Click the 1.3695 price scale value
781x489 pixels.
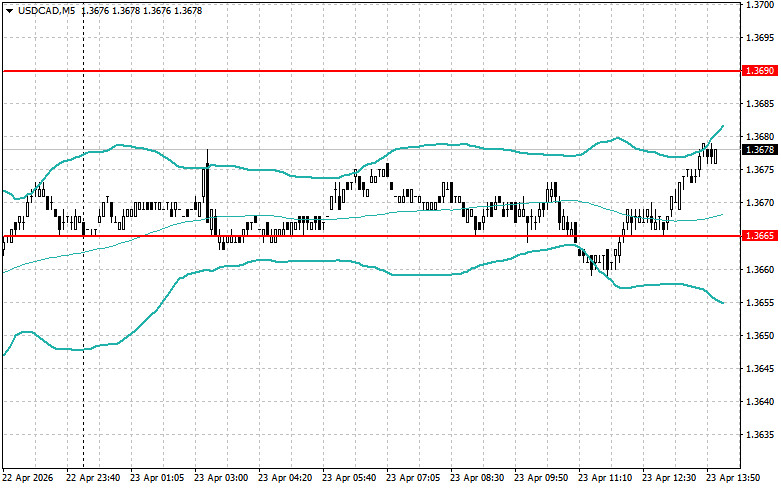pyautogui.click(x=760, y=38)
